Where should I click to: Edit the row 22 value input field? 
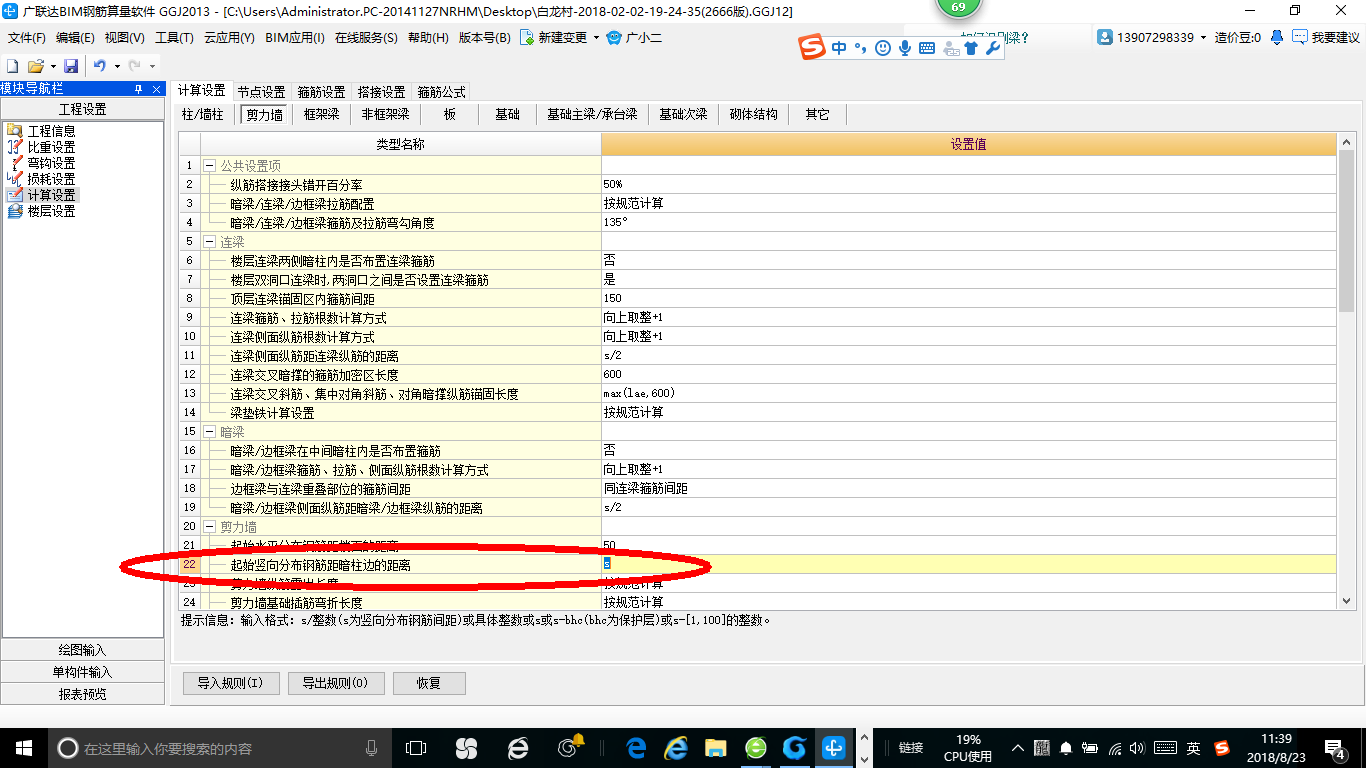968,564
